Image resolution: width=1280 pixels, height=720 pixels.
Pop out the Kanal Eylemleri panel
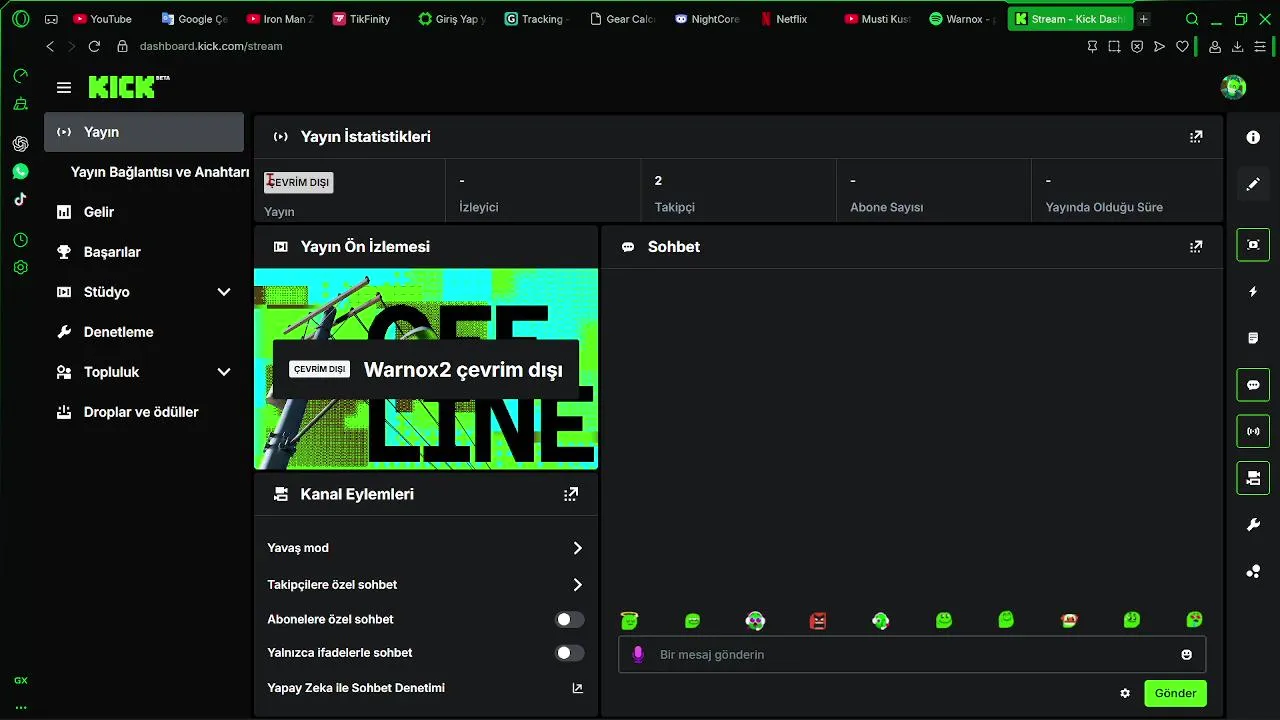(571, 494)
